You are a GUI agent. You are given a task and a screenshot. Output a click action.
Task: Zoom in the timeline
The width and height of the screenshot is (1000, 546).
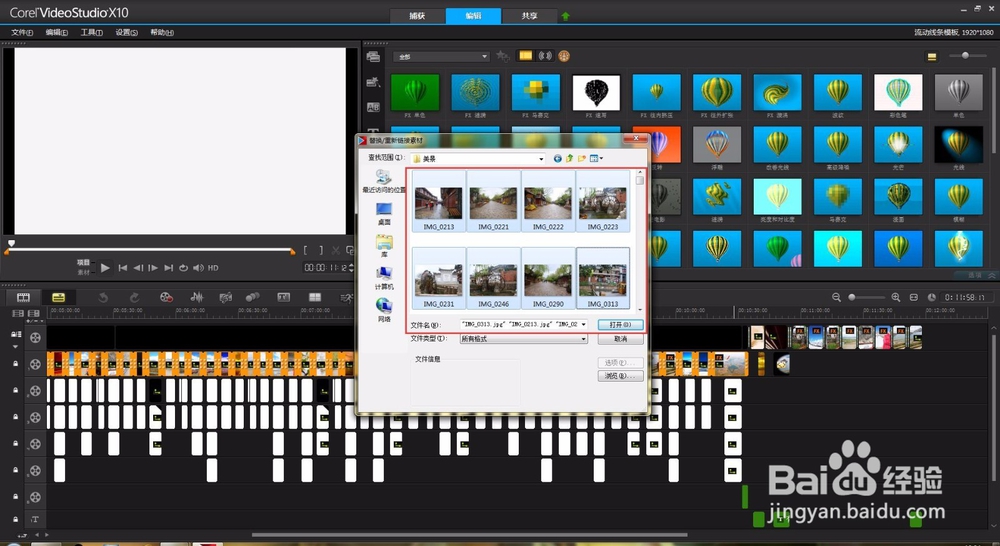pyautogui.click(x=895, y=297)
